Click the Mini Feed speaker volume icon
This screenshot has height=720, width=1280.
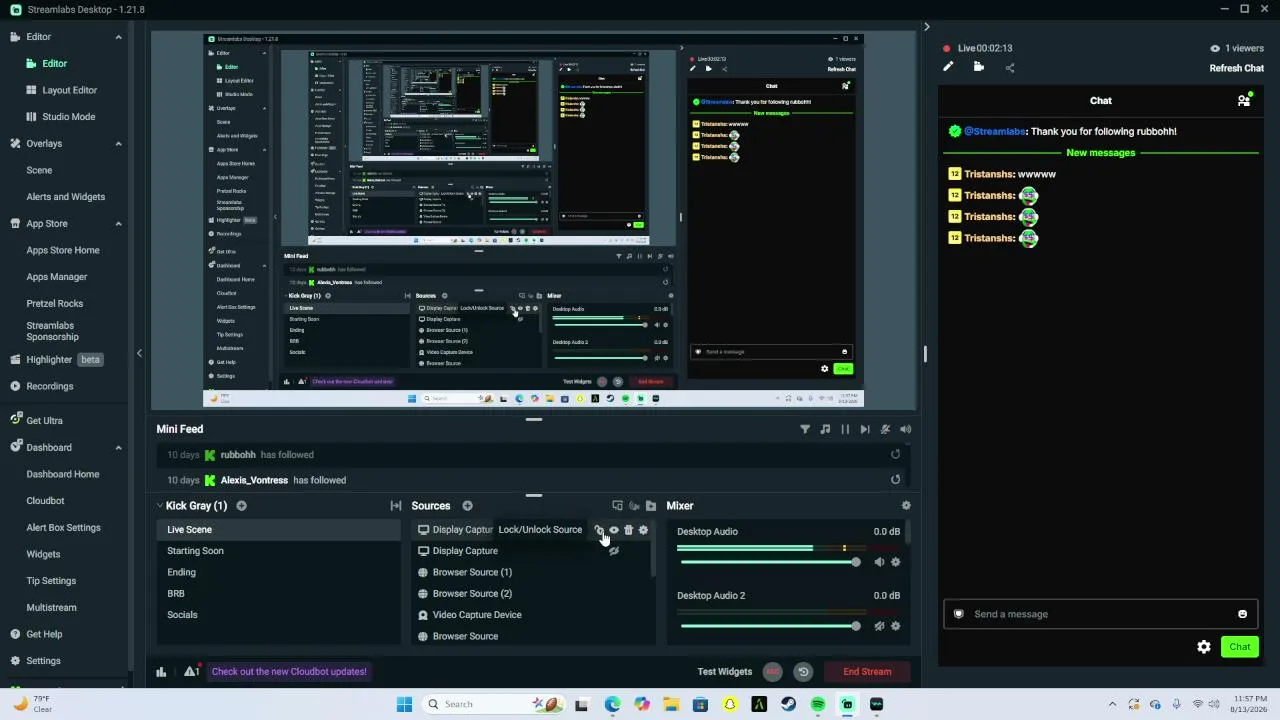tap(906, 429)
